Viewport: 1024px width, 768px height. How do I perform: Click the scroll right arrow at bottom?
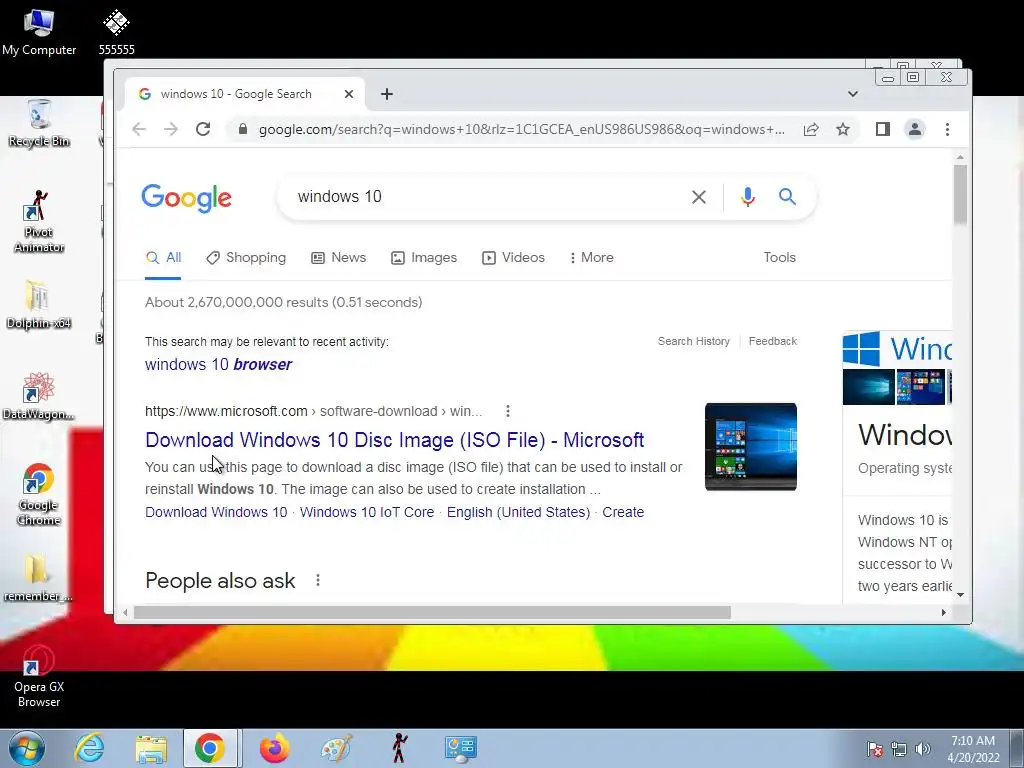[x=944, y=613]
